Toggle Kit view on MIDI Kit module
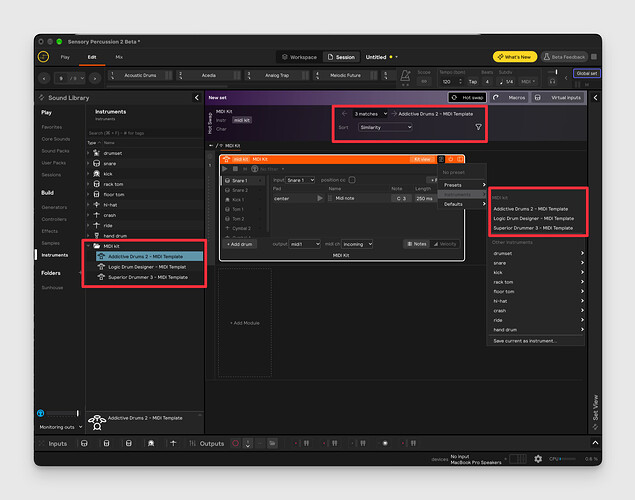The image size is (635, 500). point(422,159)
